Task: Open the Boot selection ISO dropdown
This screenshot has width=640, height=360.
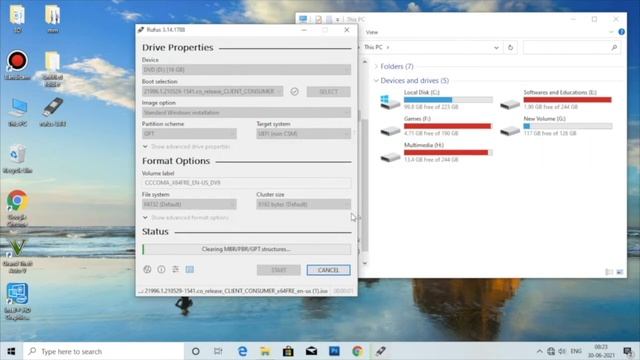Action: 212,91
